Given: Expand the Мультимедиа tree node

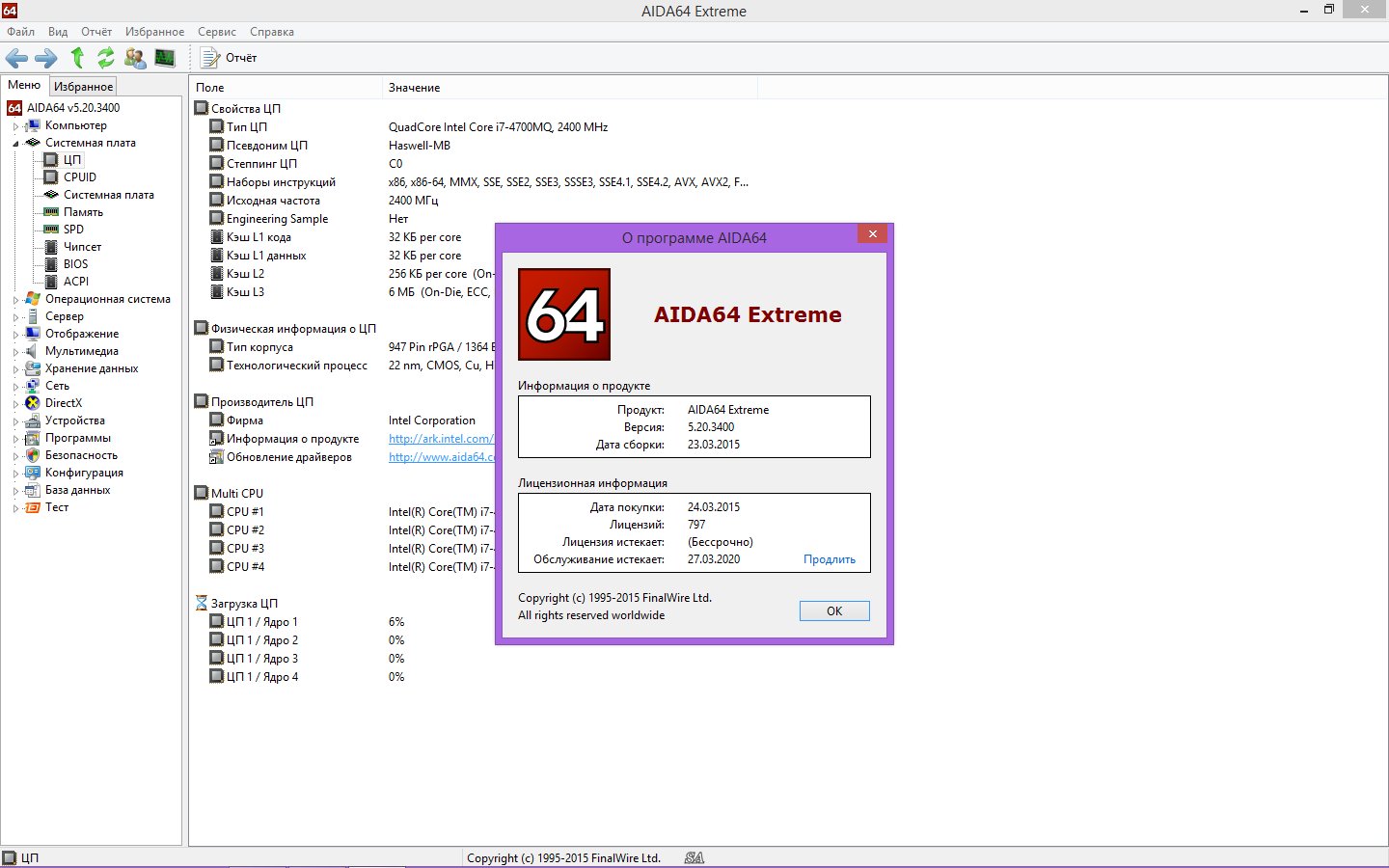Looking at the screenshot, I should coord(15,352).
